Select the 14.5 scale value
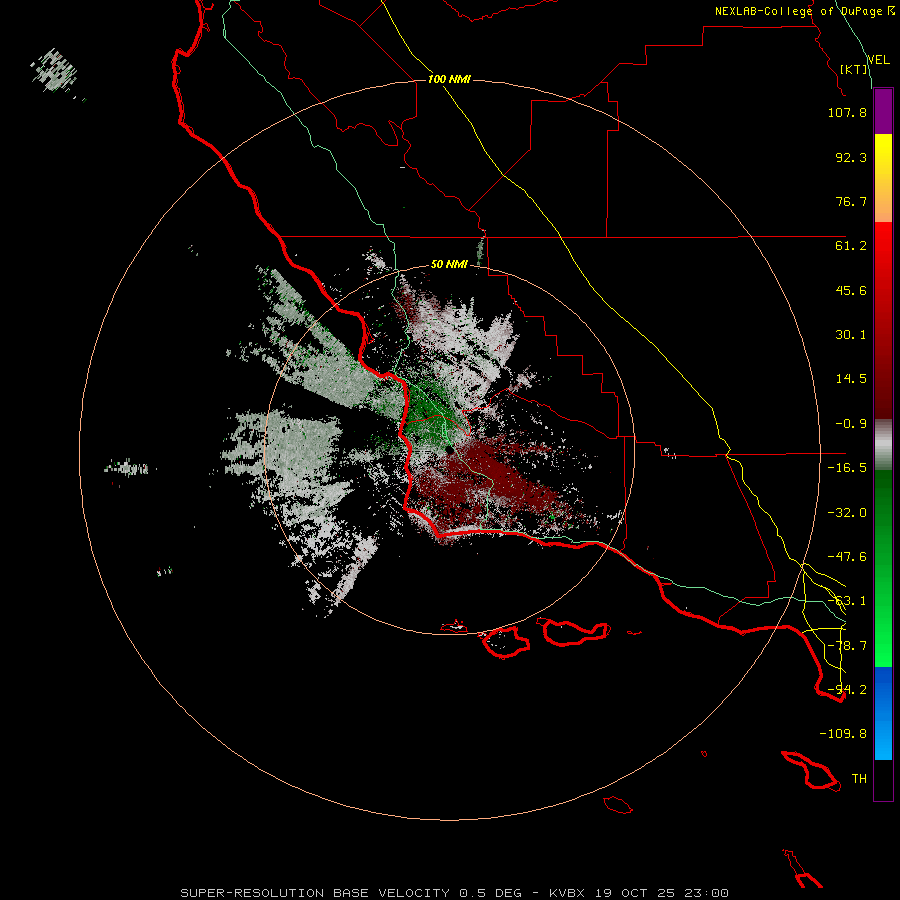The width and height of the screenshot is (900, 900). (851, 379)
